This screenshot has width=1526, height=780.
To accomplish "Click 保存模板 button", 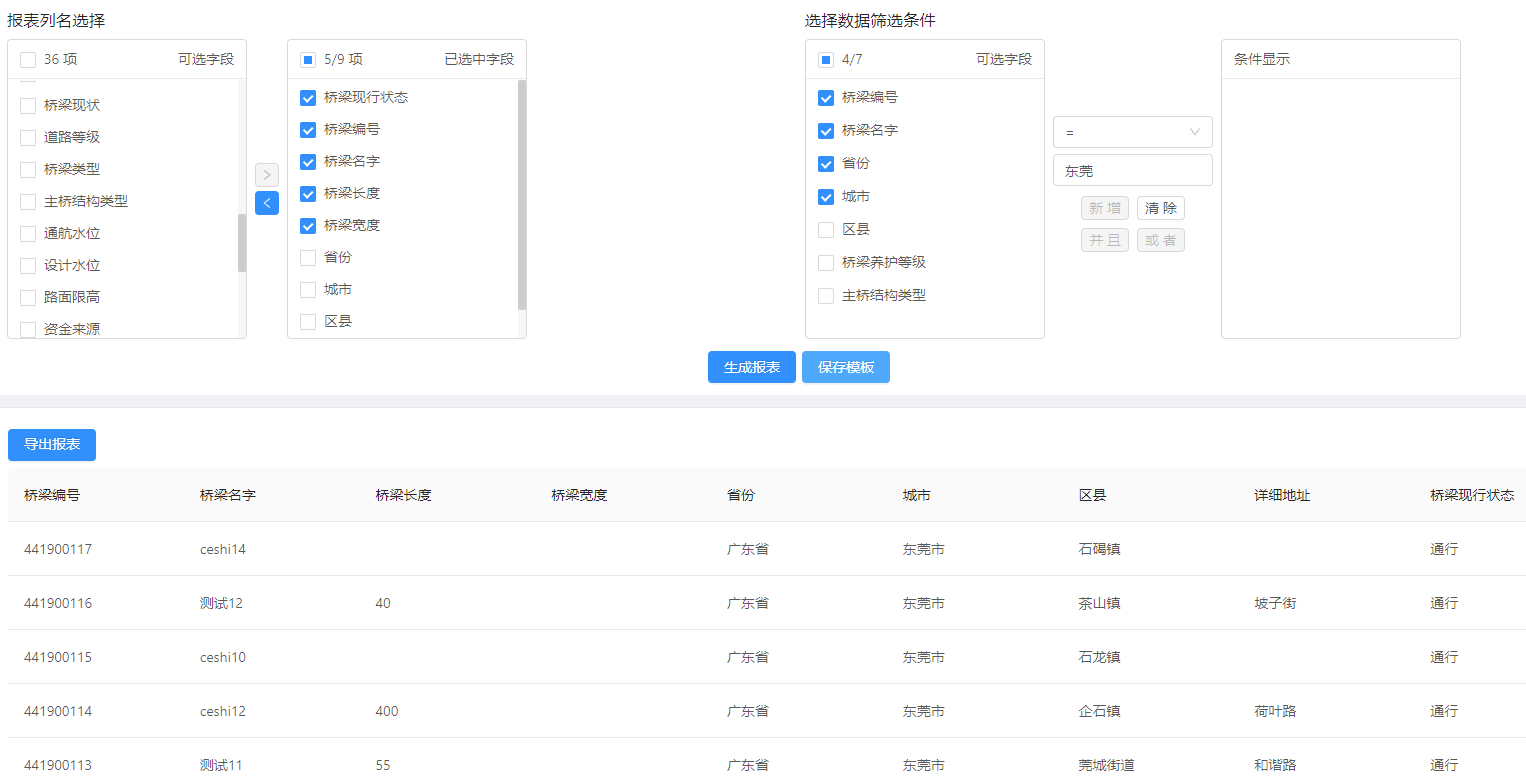I will 846,367.
